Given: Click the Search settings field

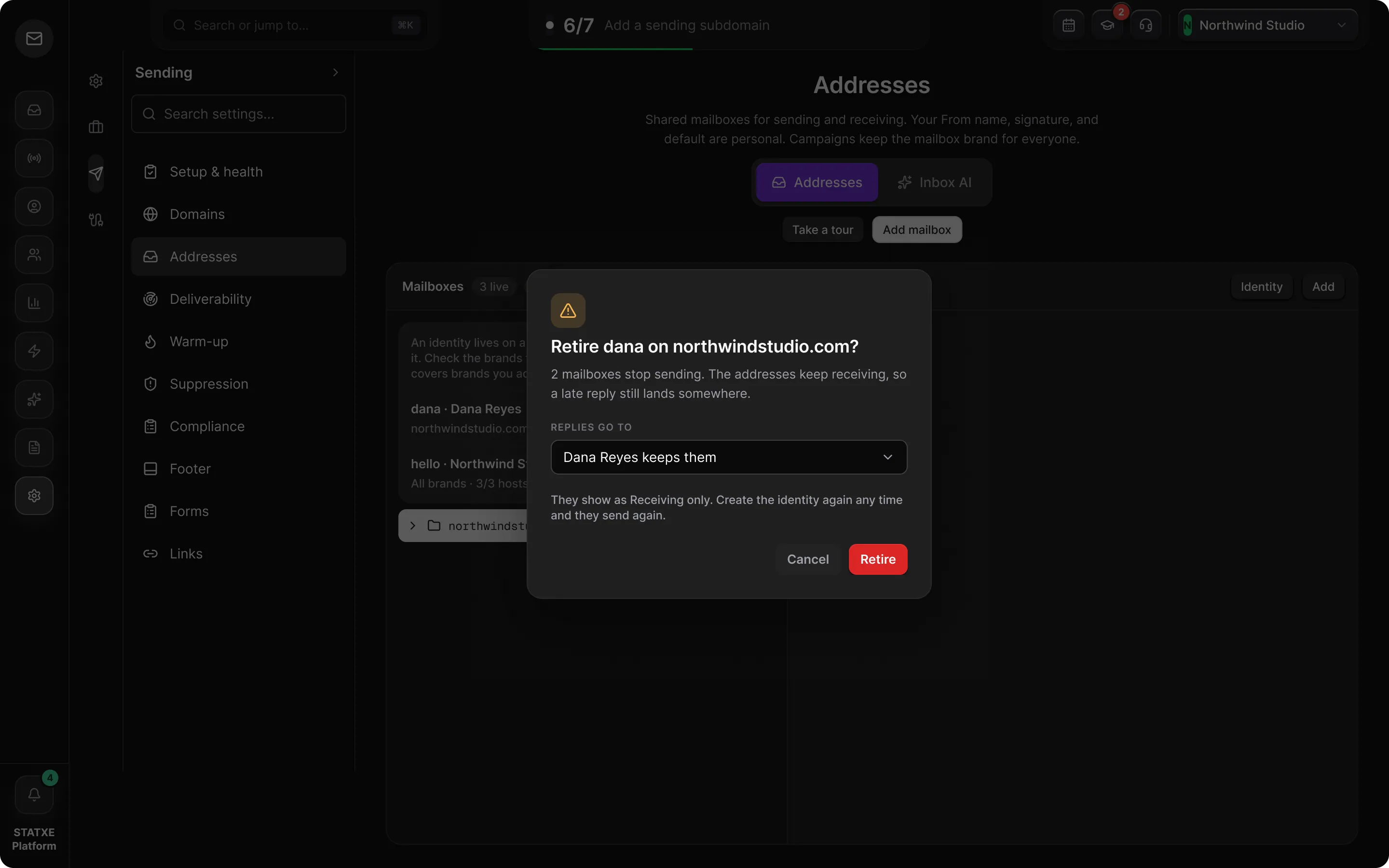Looking at the screenshot, I should point(238,114).
